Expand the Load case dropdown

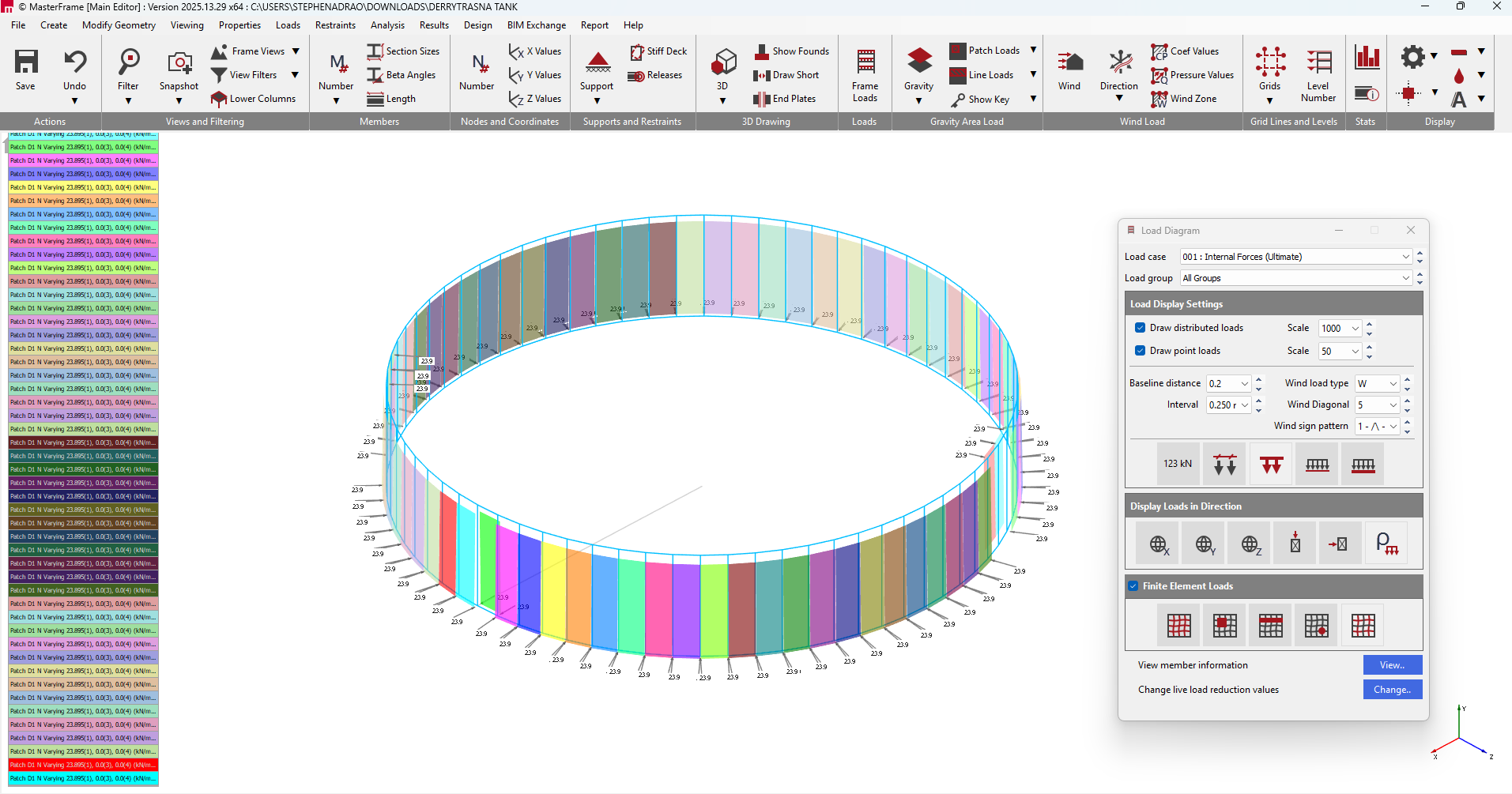[1405, 257]
